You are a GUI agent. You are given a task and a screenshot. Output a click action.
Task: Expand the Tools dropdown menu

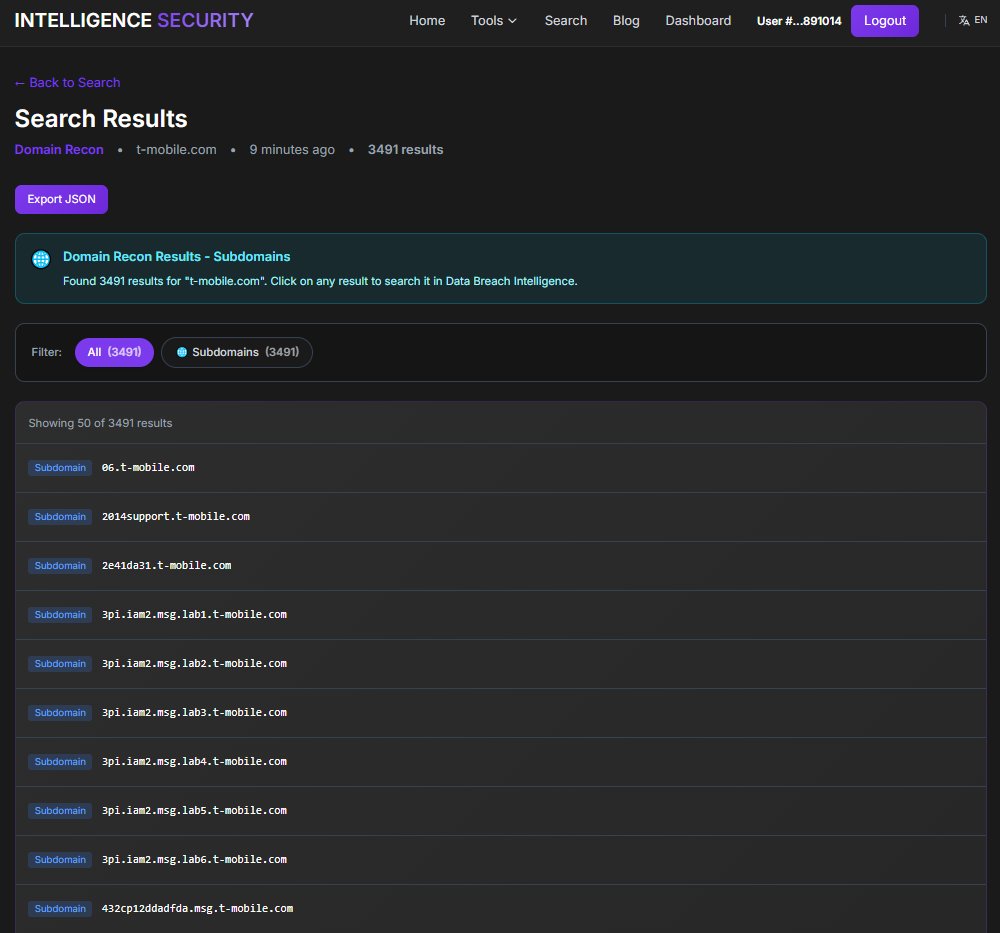coord(494,20)
